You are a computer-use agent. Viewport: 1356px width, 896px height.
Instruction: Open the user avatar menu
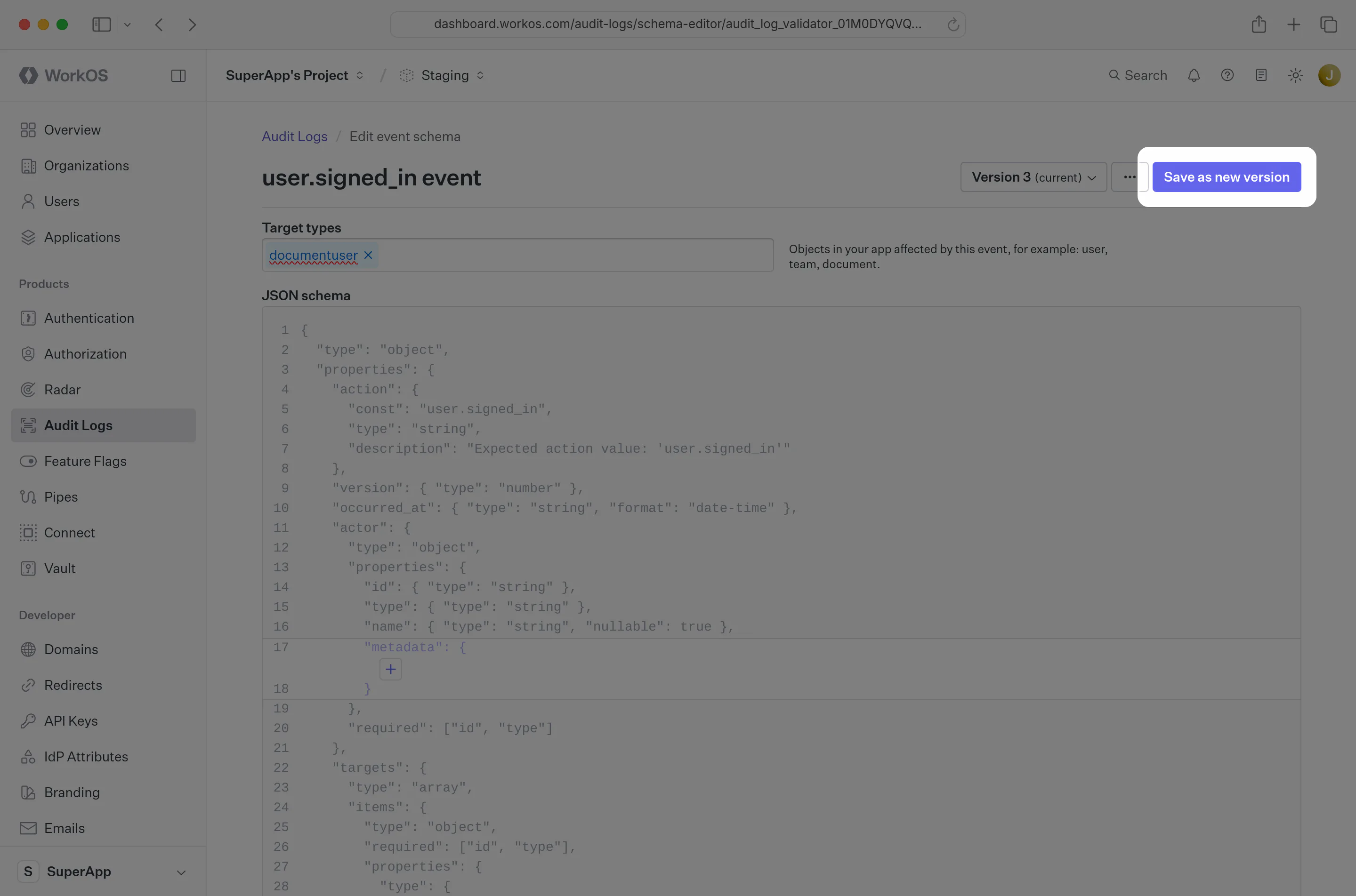tap(1329, 75)
